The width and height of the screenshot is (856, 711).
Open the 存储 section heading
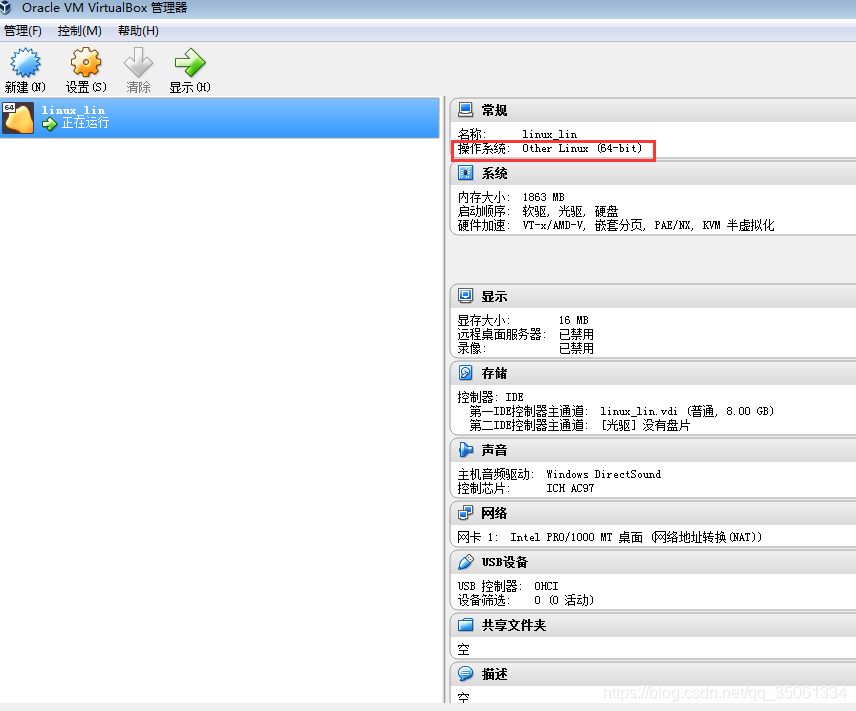coord(494,374)
